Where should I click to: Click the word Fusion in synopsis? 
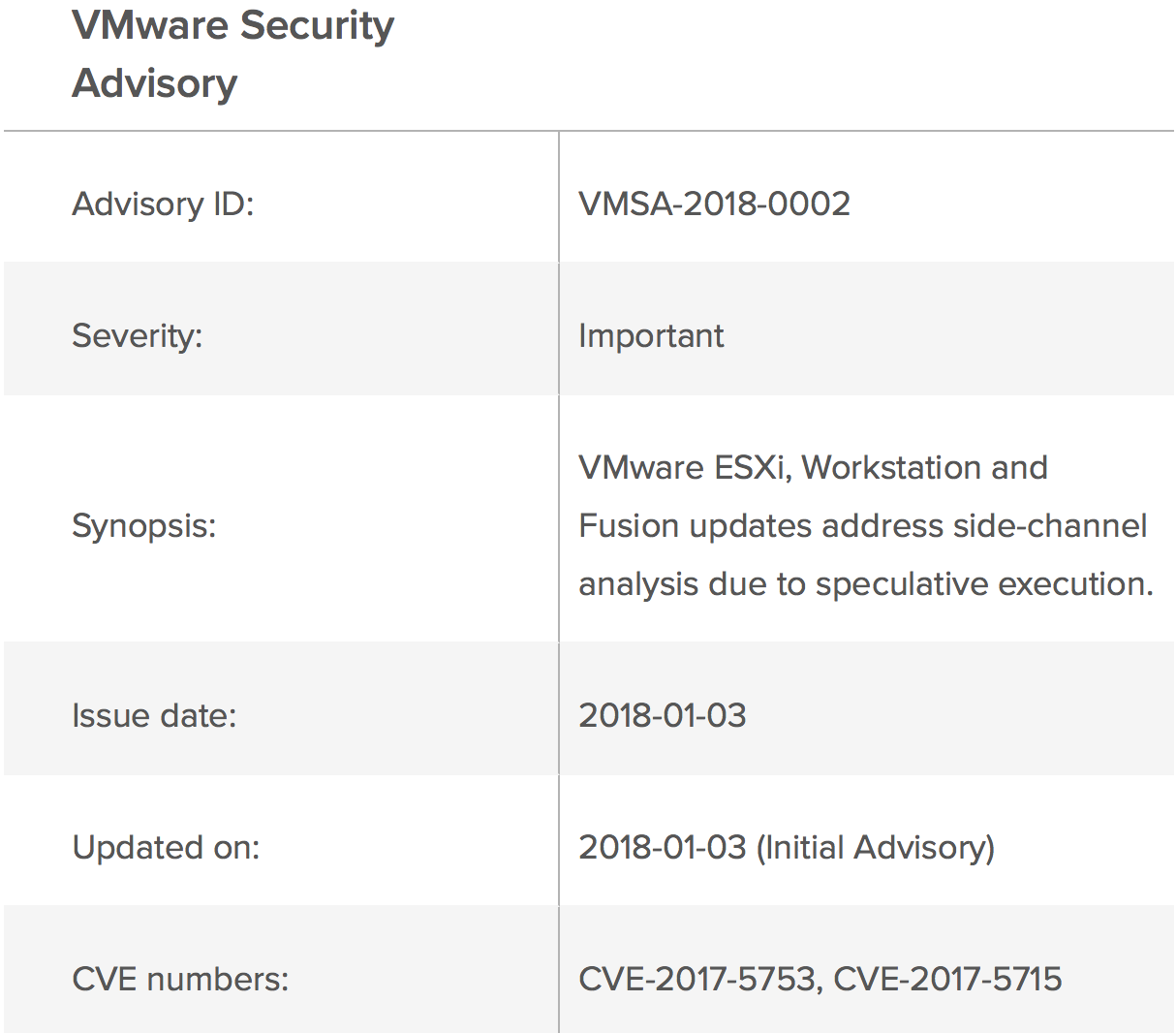(629, 526)
